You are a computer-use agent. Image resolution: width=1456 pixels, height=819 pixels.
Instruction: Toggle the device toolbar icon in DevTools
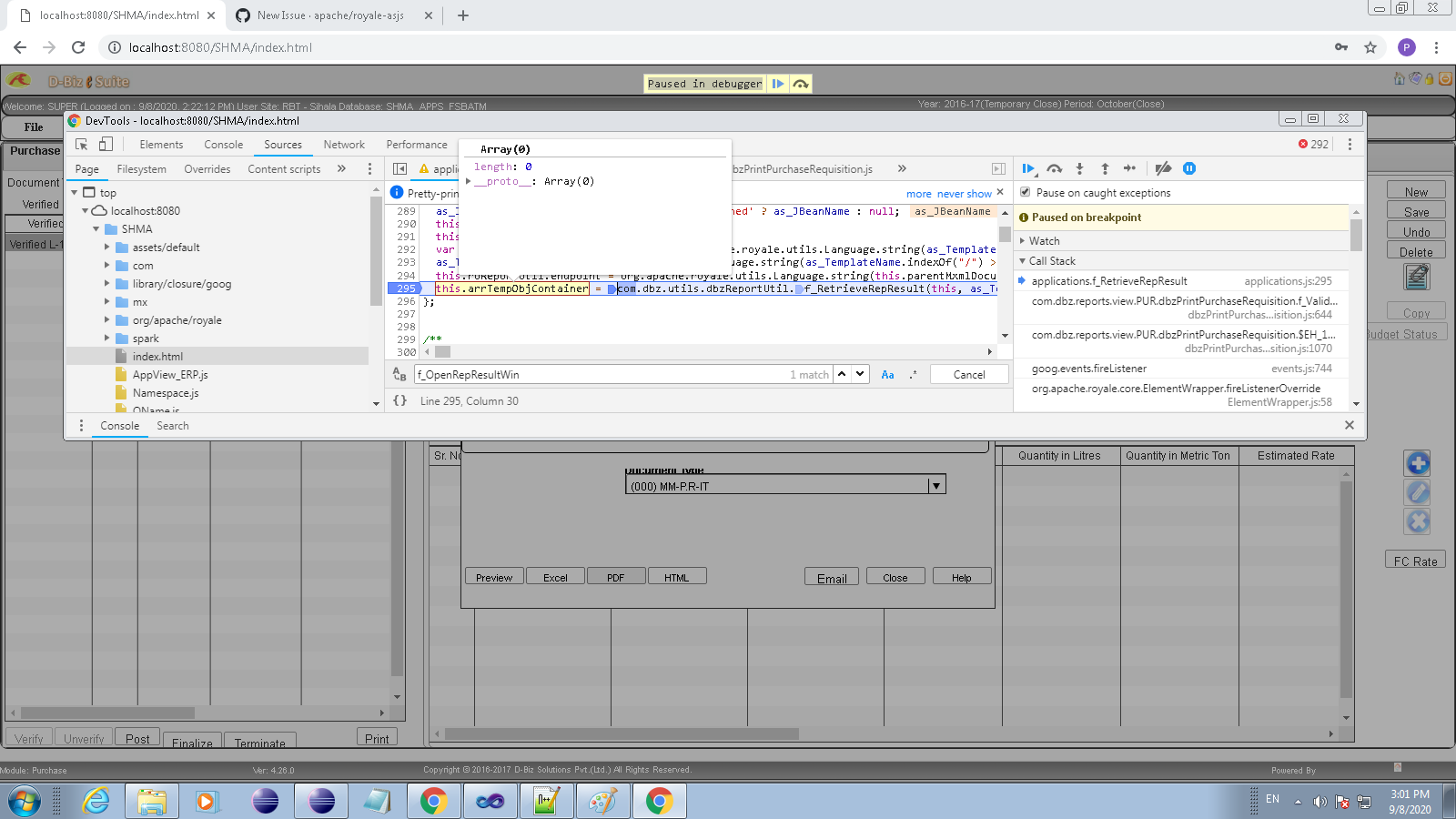[105, 144]
